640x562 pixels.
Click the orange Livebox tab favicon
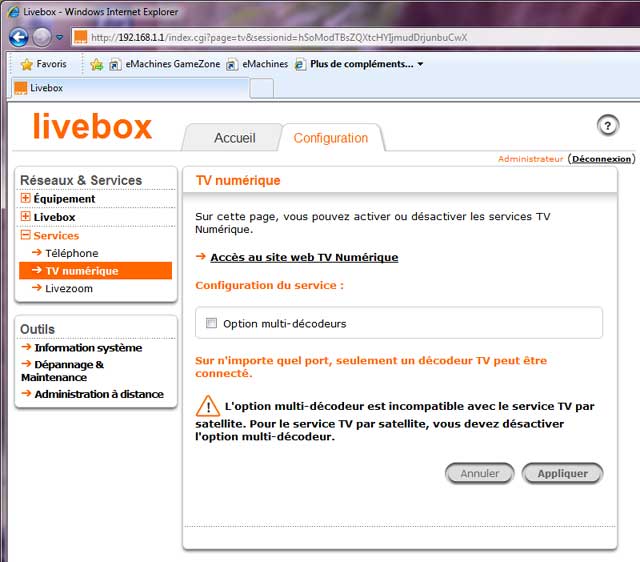pos(21,88)
